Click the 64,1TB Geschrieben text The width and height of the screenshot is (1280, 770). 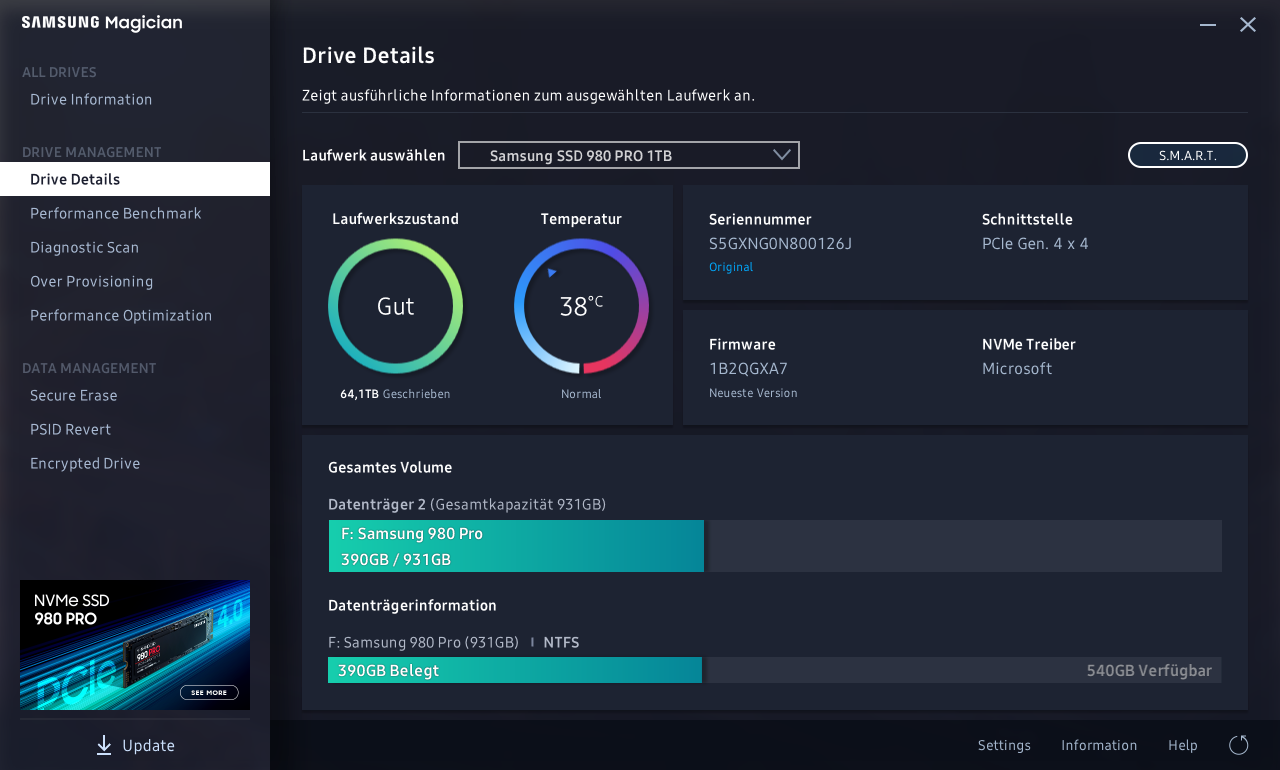pos(395,394)
